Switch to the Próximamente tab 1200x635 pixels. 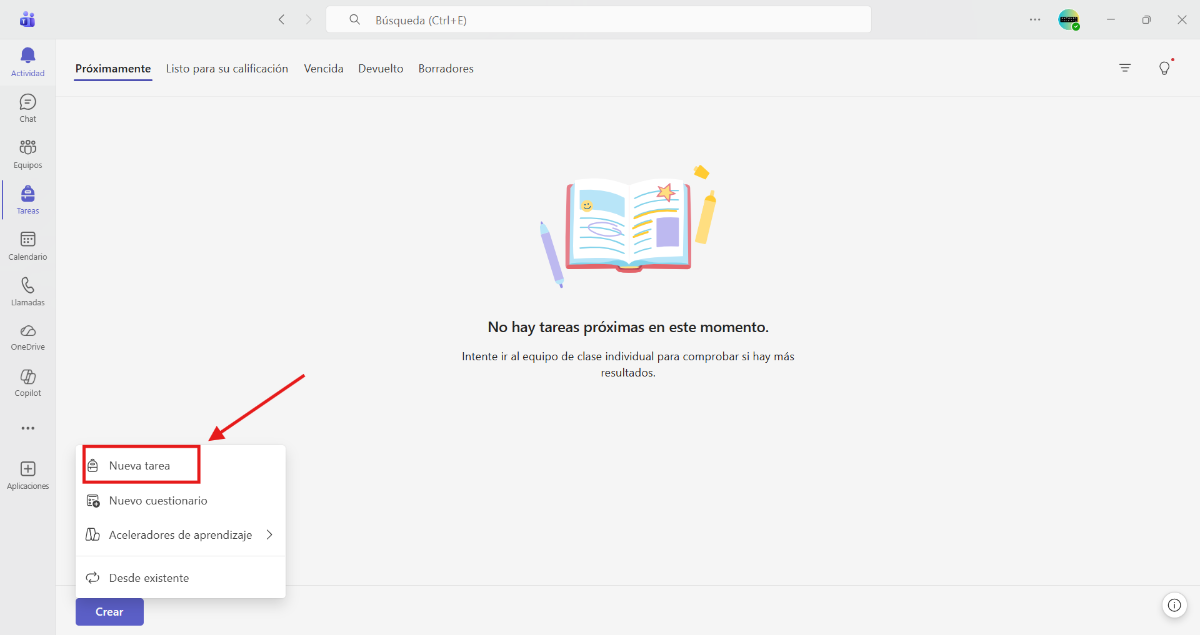[113, 69]
